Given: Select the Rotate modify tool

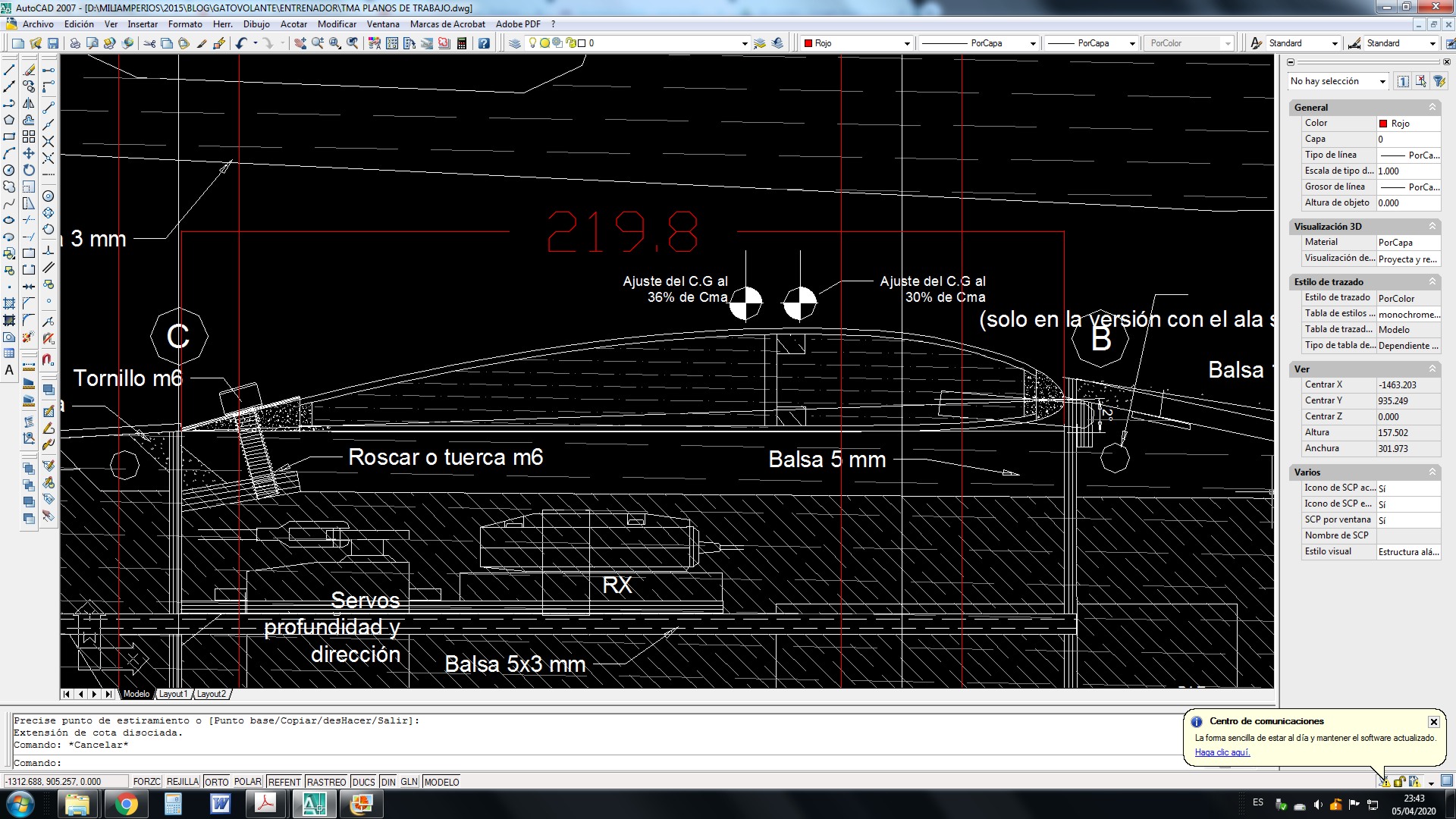Looking at the screenshot, I should coord(29,170).
